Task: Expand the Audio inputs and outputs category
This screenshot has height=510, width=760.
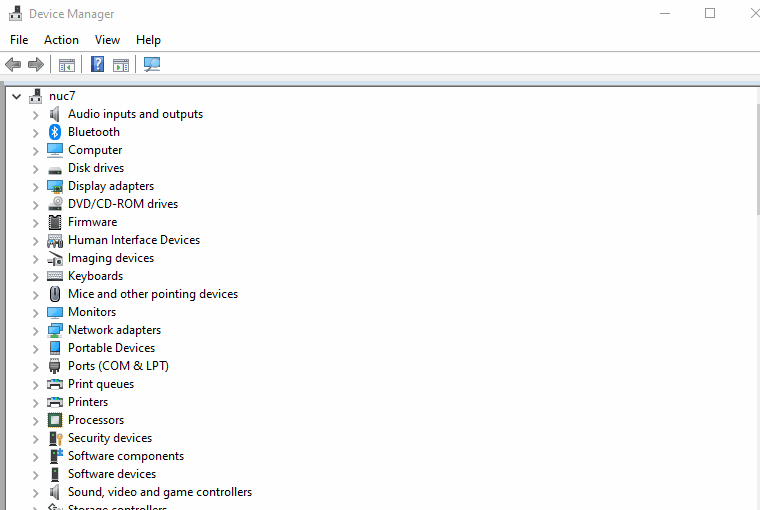Action: (35, 115)
